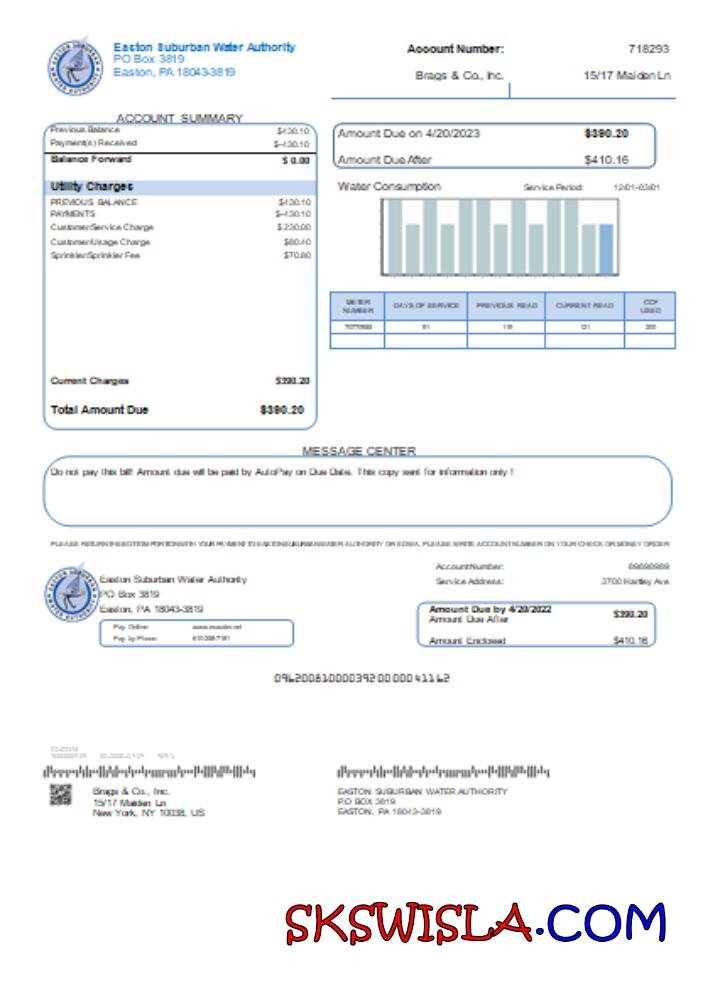
Task: Click the CURRENT READ column header
Action: click(585, 306)
